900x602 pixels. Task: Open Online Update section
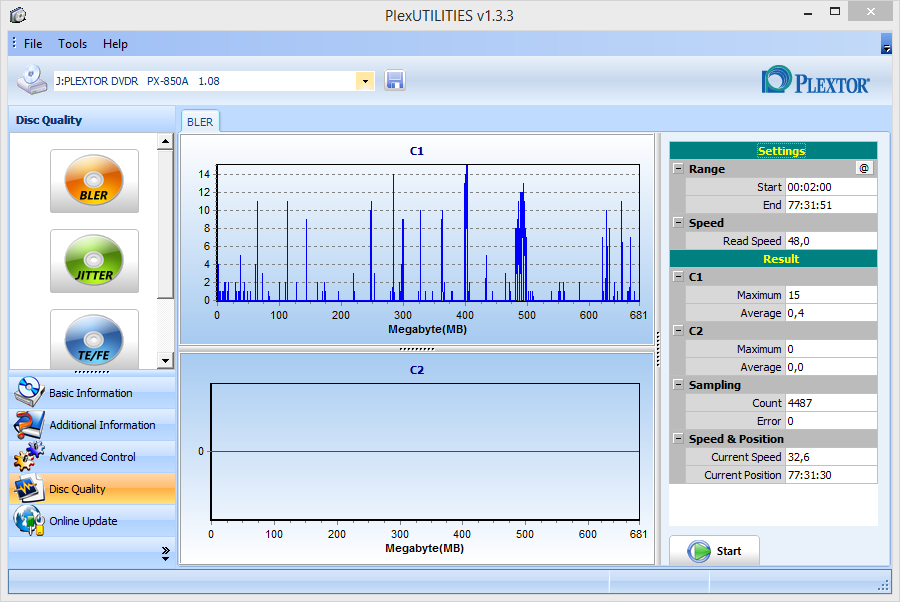tap(92, 521)
